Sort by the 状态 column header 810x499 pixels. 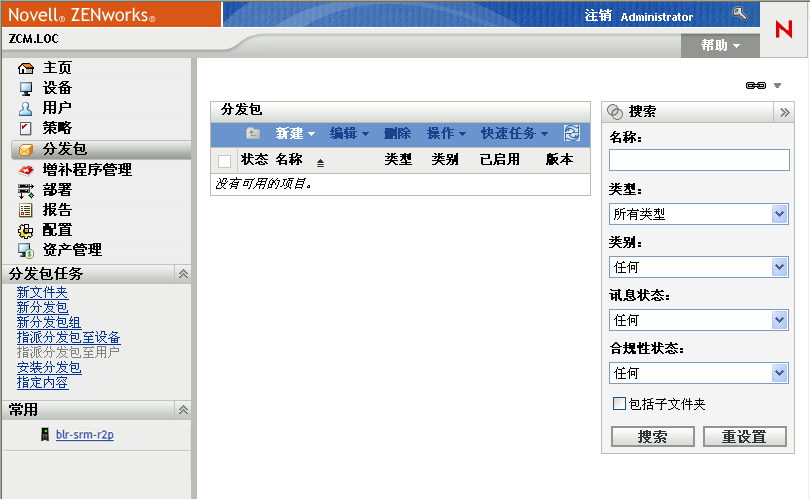coord(254,159)
